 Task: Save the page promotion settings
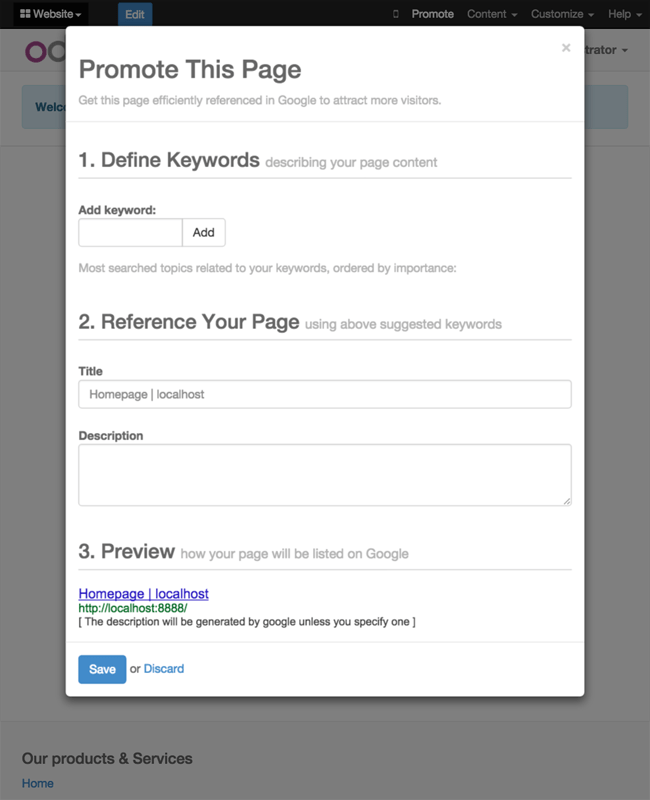click(x=102, y=669)
